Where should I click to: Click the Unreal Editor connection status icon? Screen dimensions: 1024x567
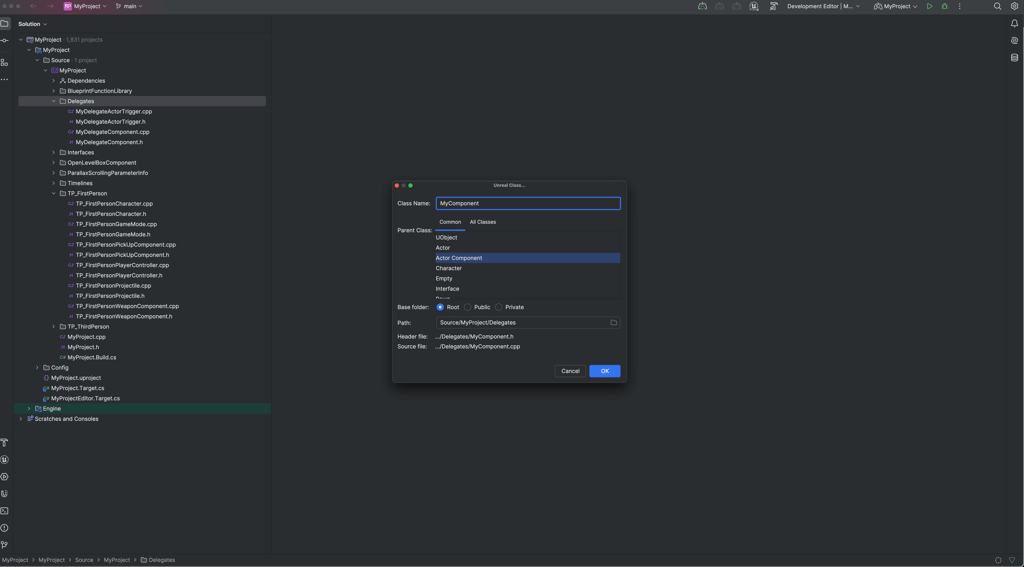(x=754, y=7)
